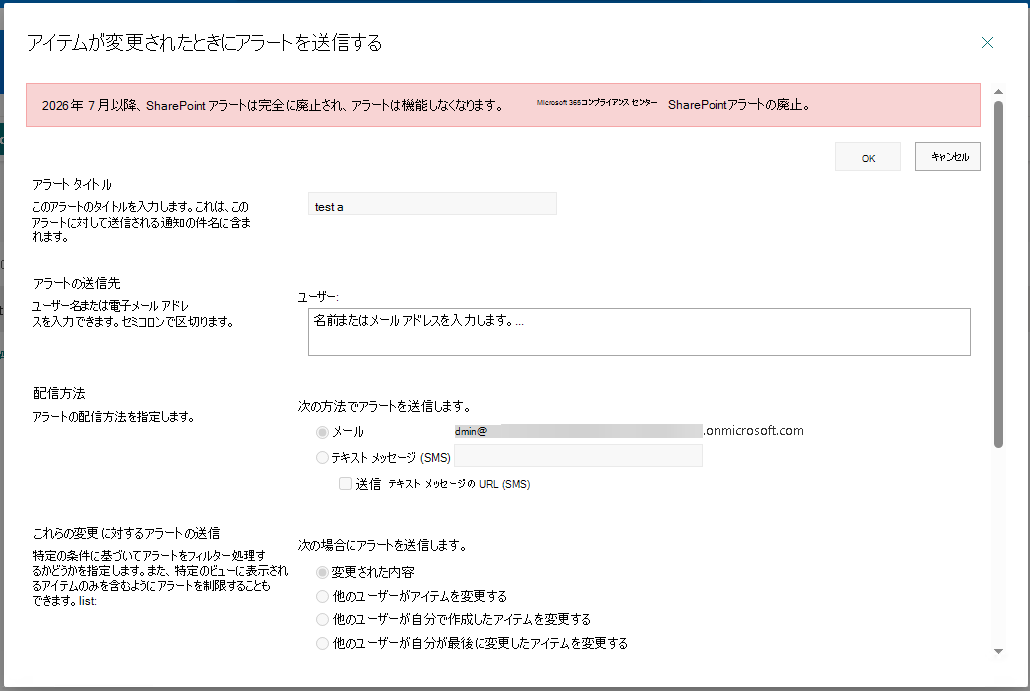1030x691 pixels.
Task: Click the アラート タイトル section heading
Action: (x=72, y=185)
